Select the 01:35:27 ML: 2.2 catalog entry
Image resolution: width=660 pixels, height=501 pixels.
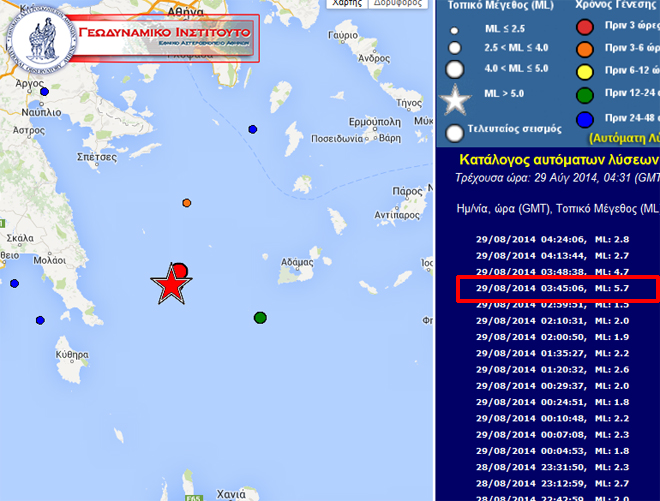[x=552, y=353]
